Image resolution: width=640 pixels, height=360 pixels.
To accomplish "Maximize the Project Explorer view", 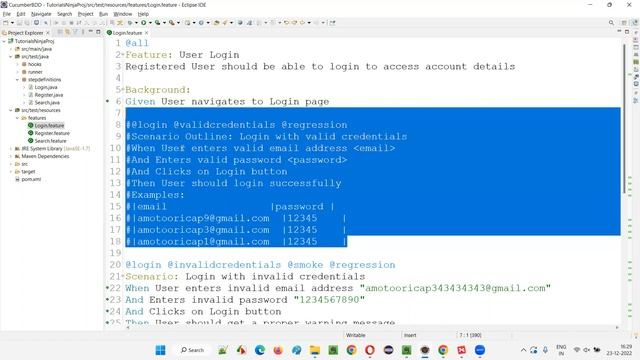I will 98,32.
